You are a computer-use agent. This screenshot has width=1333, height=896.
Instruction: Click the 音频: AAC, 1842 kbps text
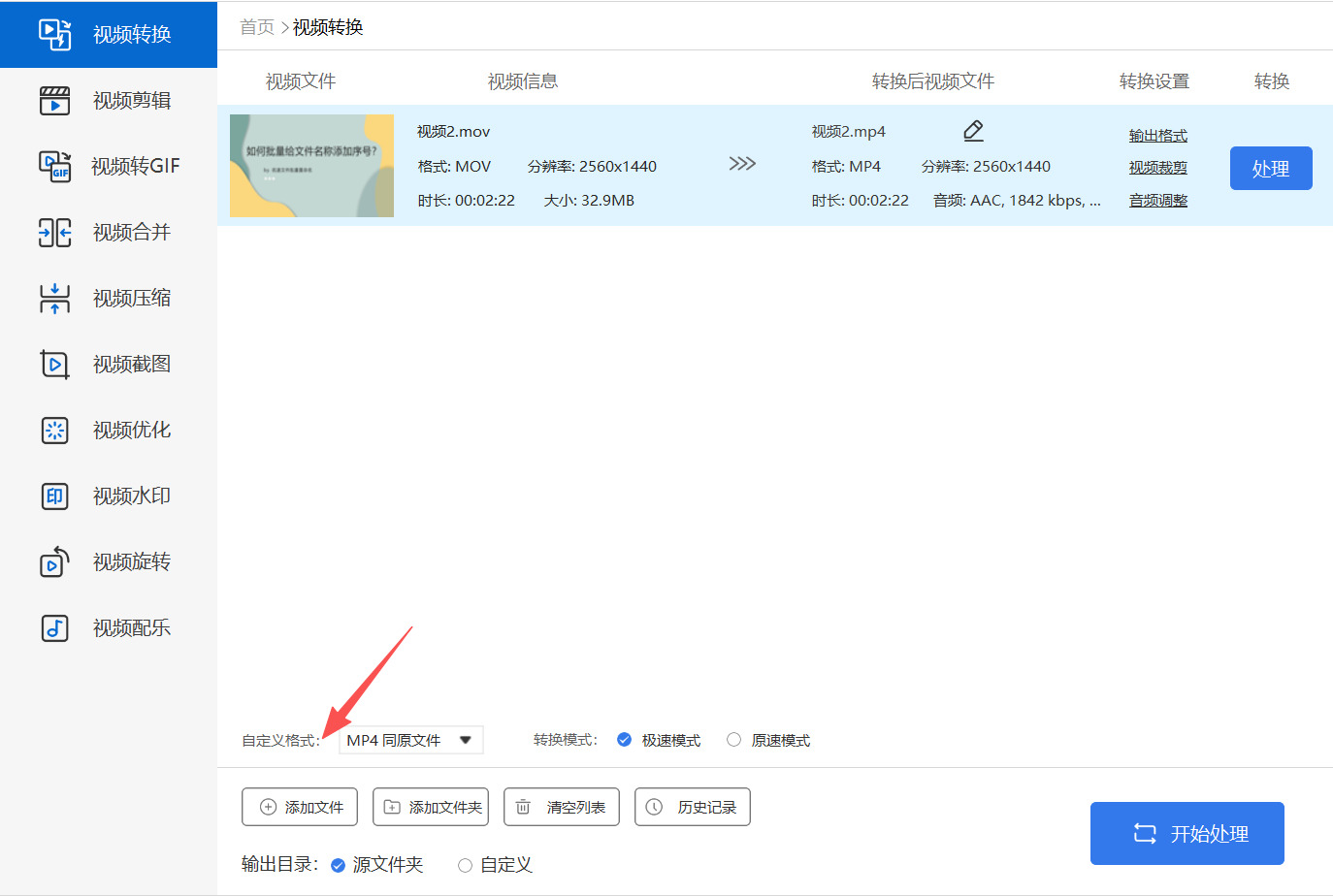(x=1017, y=201)
